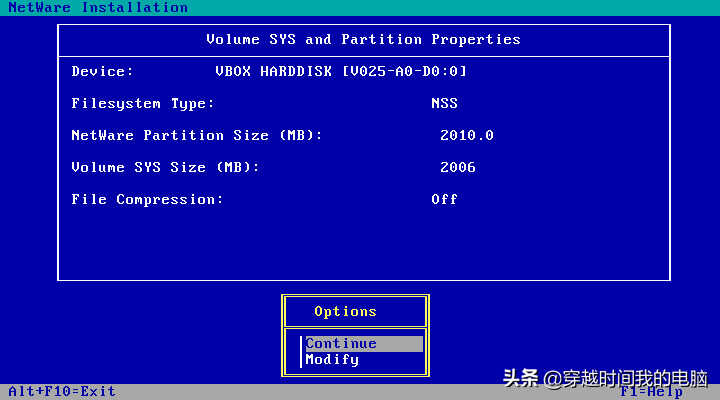Click the NetWare Installation title text
Image resolution: width=720 pixels, height=400 pixels.
[x=98, y=7]
